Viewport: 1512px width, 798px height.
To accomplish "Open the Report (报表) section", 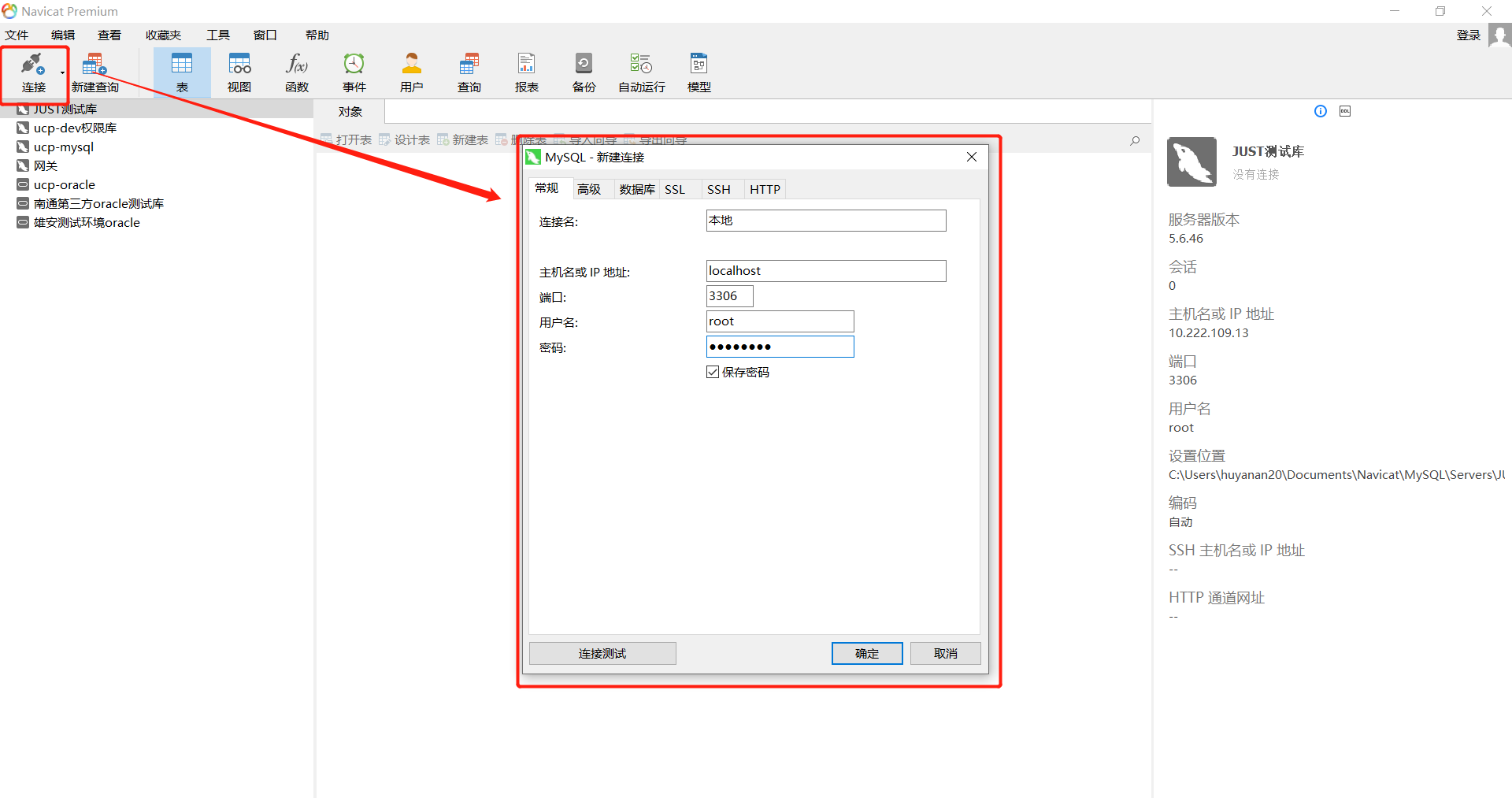I will click(x=527, y=72).
